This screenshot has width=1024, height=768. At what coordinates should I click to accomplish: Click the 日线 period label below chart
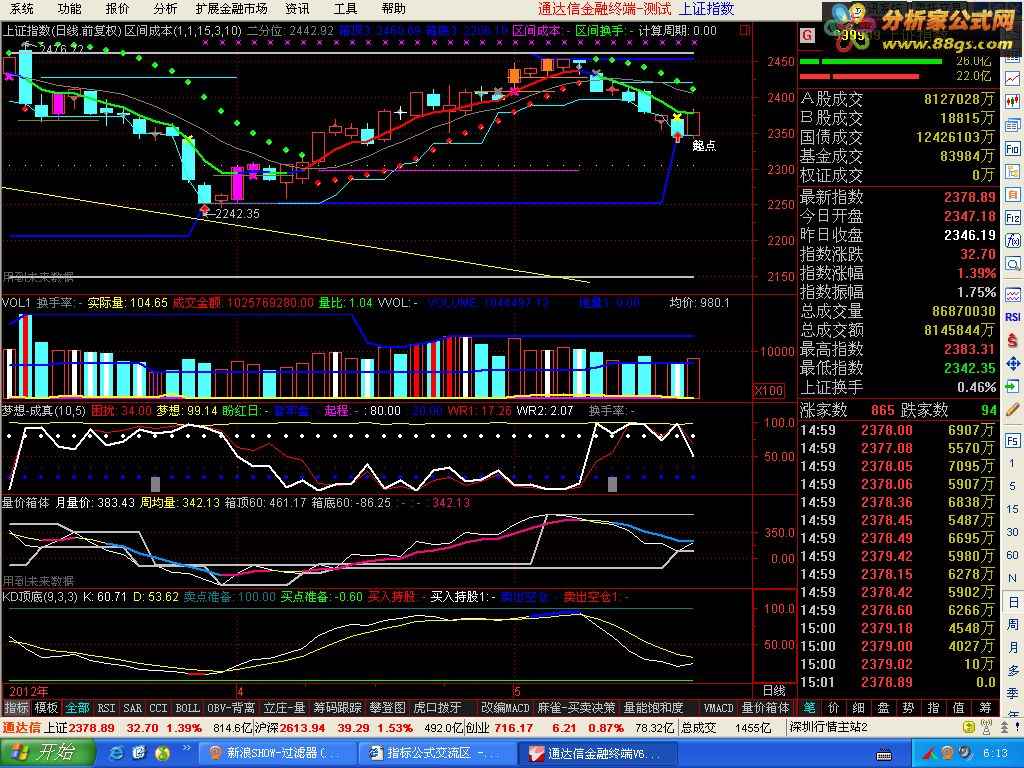click(x=774, y=690)
